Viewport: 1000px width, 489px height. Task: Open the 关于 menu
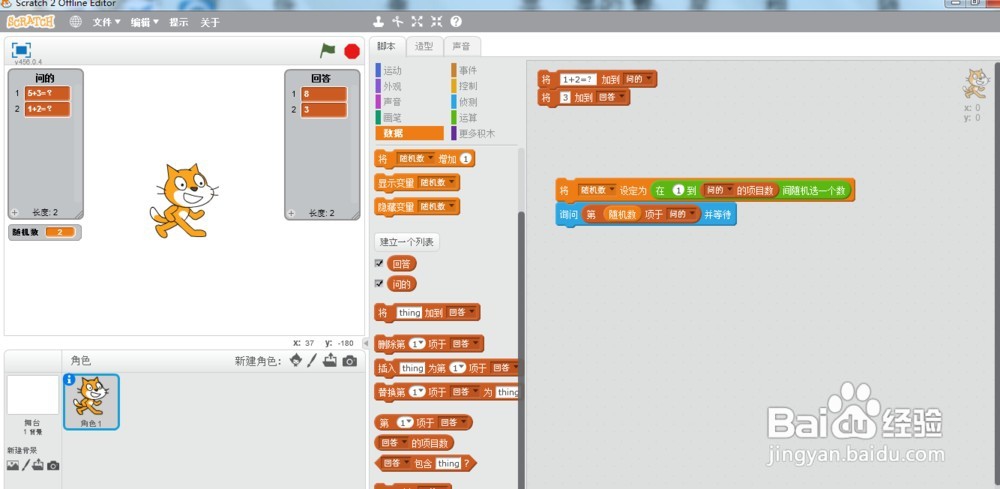click(210, 22)
